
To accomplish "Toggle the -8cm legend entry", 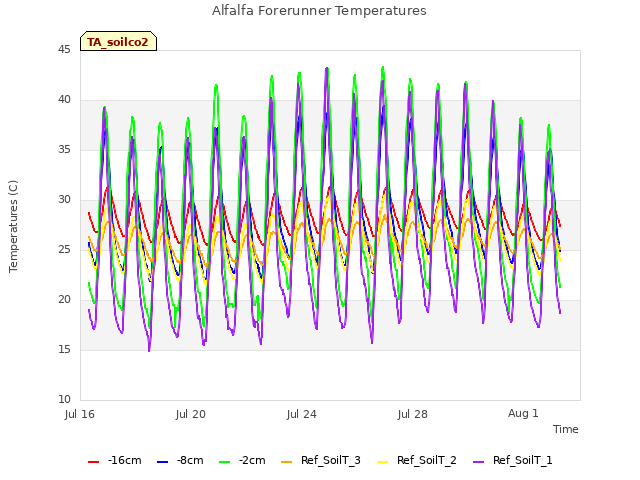I will pyautogui.click(x=180, y=461).
